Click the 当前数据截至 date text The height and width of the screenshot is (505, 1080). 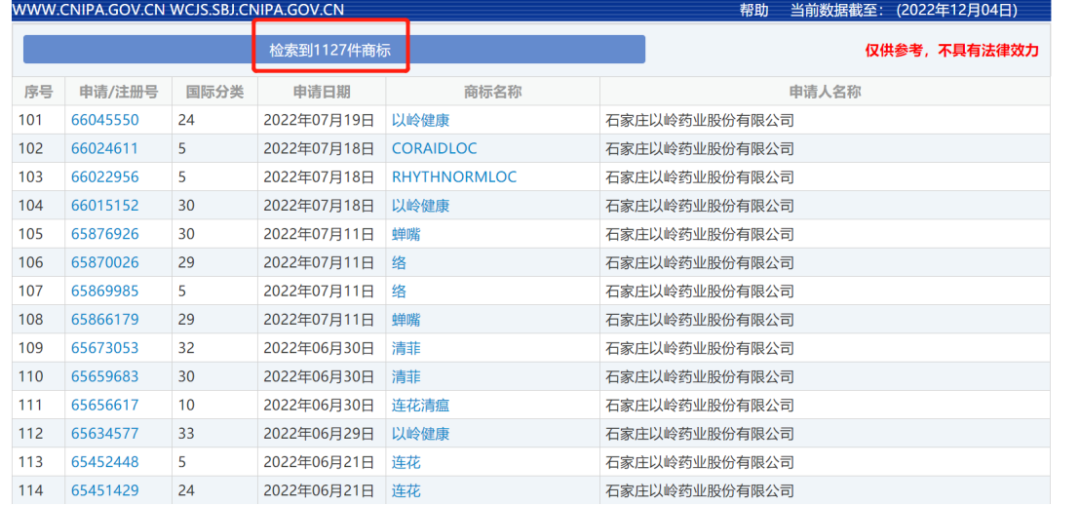click(904, 10)
